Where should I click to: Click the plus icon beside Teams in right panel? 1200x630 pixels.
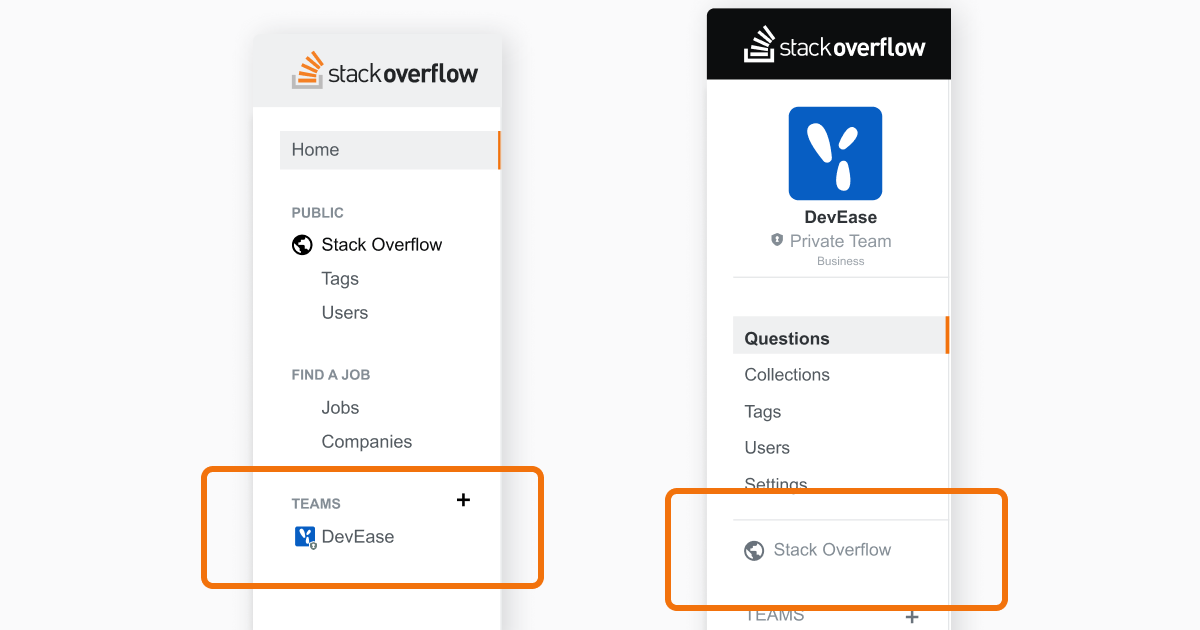(x=912, y=617)
